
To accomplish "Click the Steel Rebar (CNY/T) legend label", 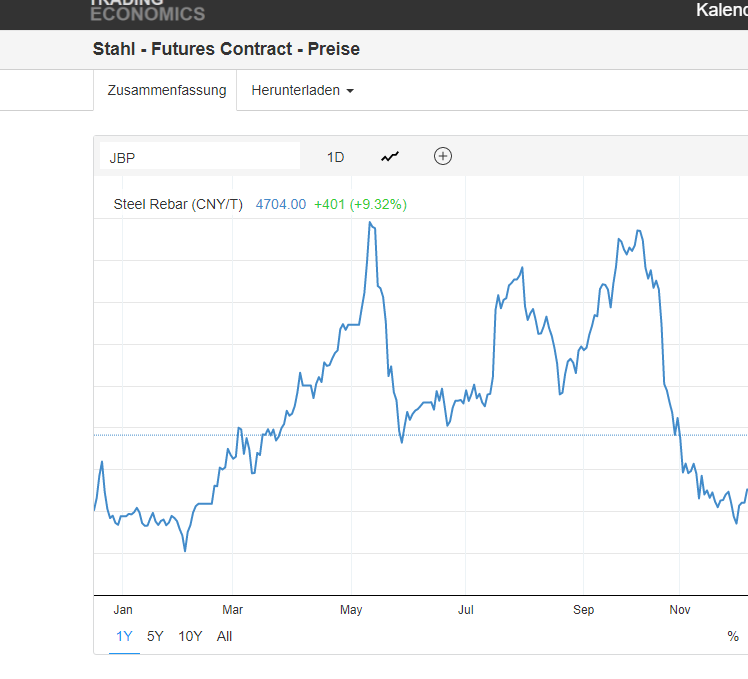I will click(x=178, y=204).
